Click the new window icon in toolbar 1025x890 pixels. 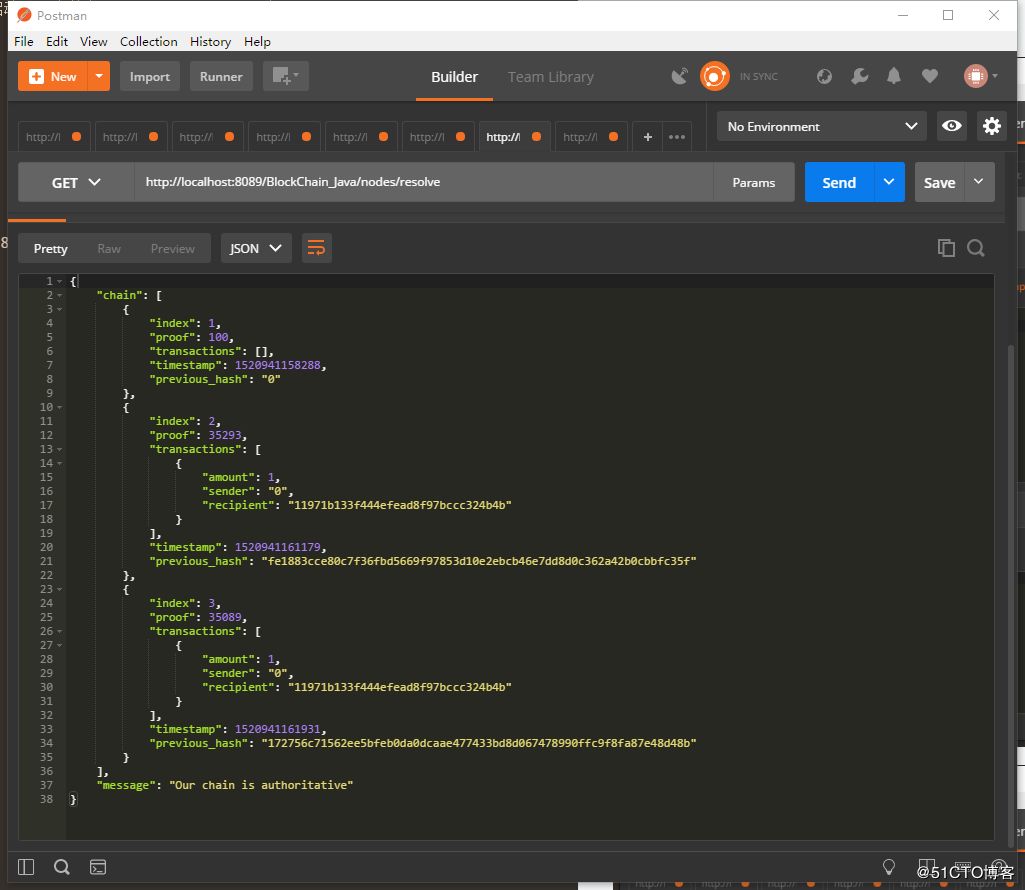point(285,77)
